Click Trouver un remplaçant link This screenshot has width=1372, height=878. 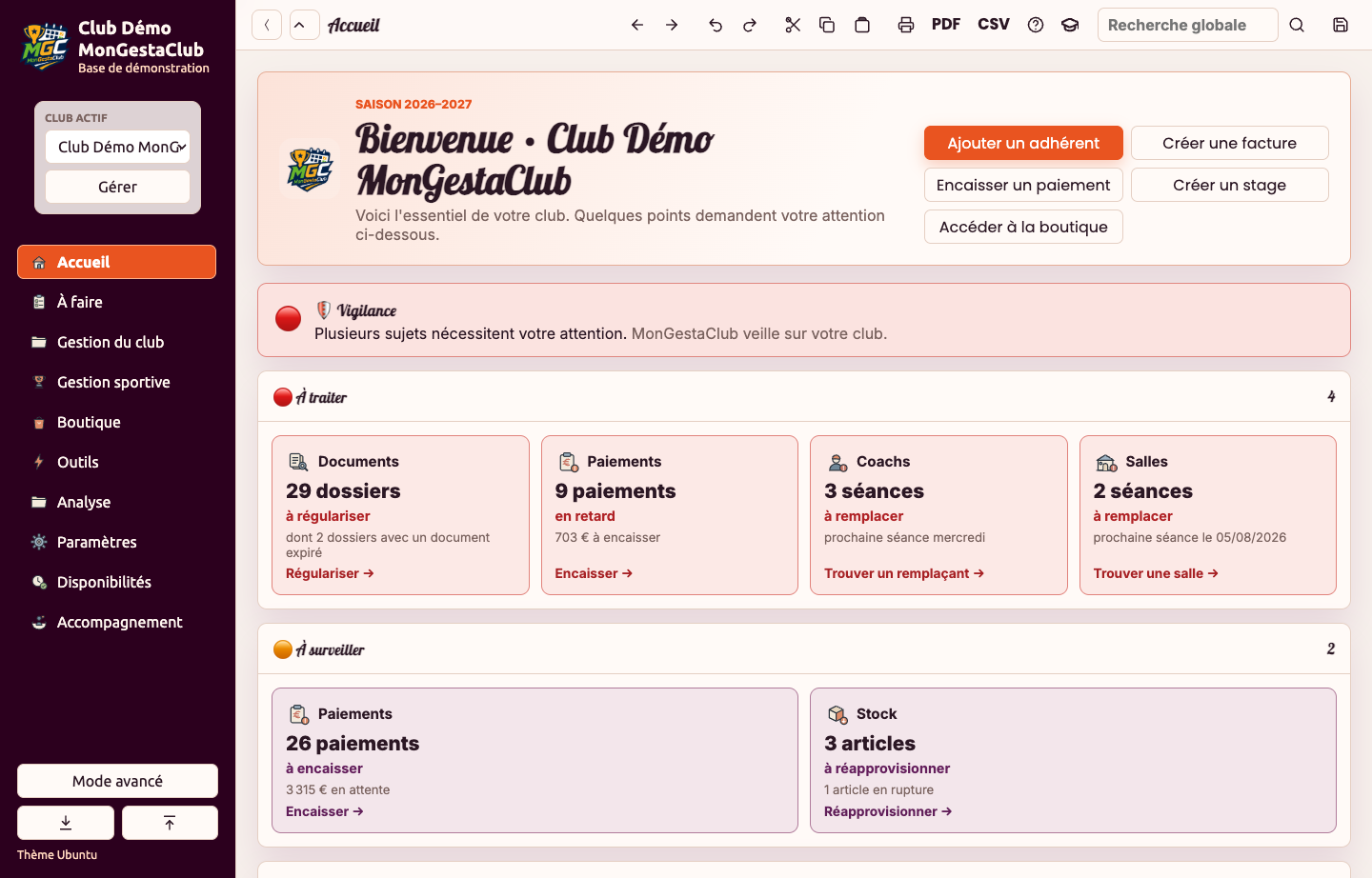[904, 573]
